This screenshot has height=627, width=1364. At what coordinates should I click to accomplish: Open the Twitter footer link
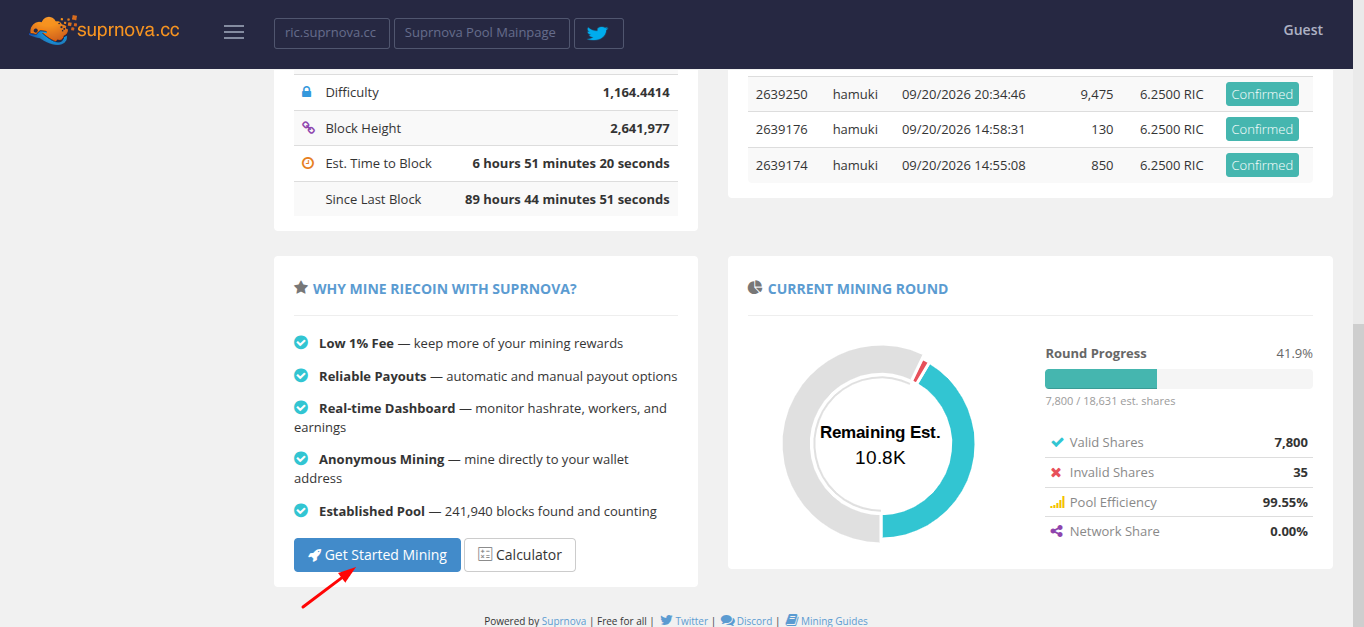tap(684, 621)
